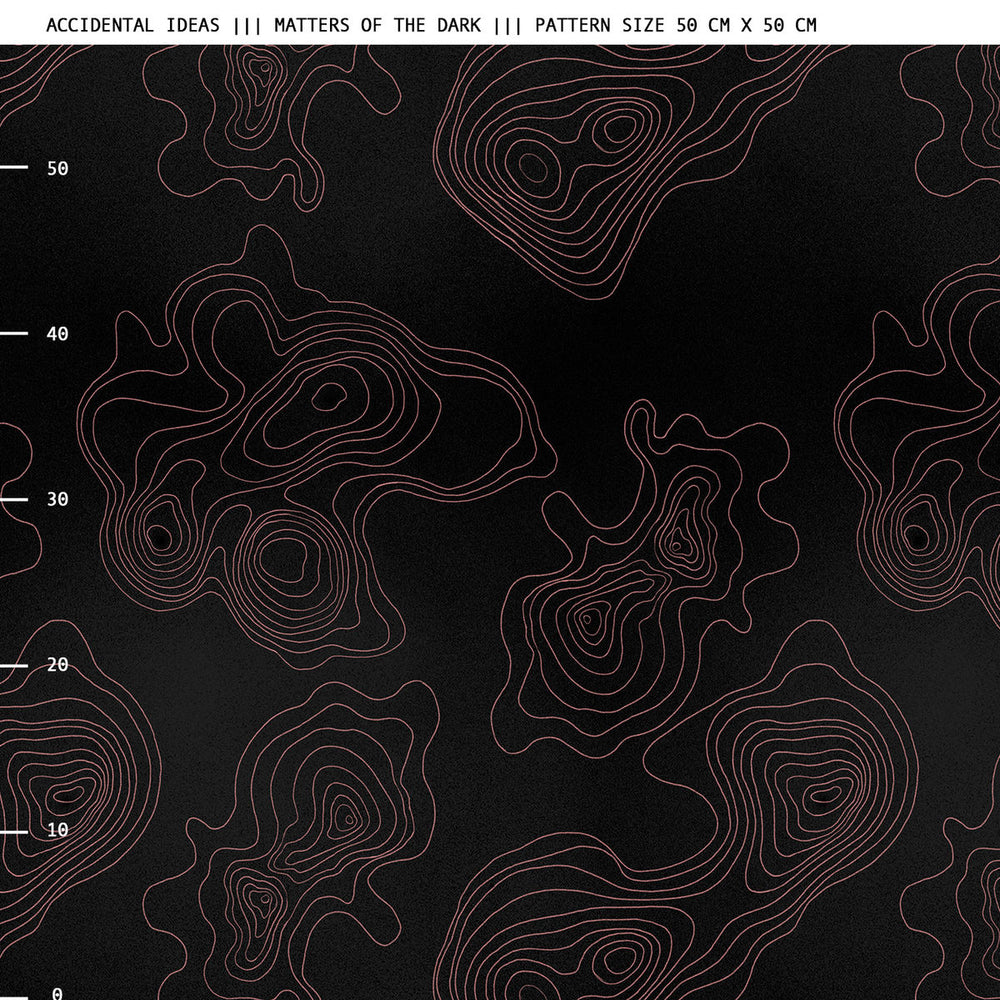Select the "MATTERS OF THE DARK" title text
This screenshot has width=1000, height=1000.
tap(377, 25)
